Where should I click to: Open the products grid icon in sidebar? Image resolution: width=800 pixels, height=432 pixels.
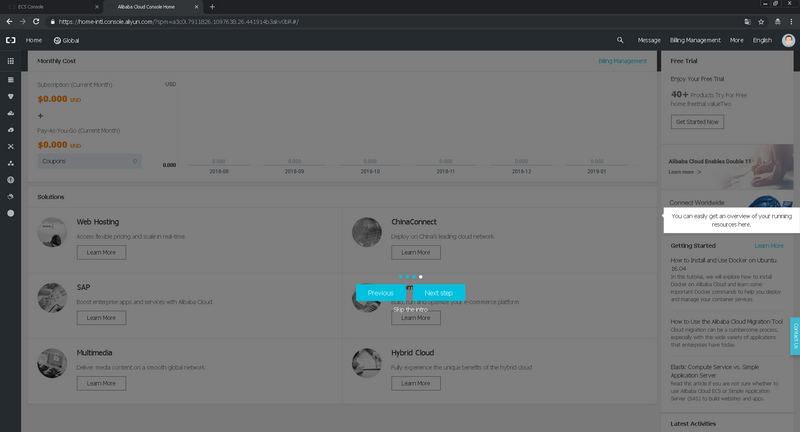coord(11,61)
